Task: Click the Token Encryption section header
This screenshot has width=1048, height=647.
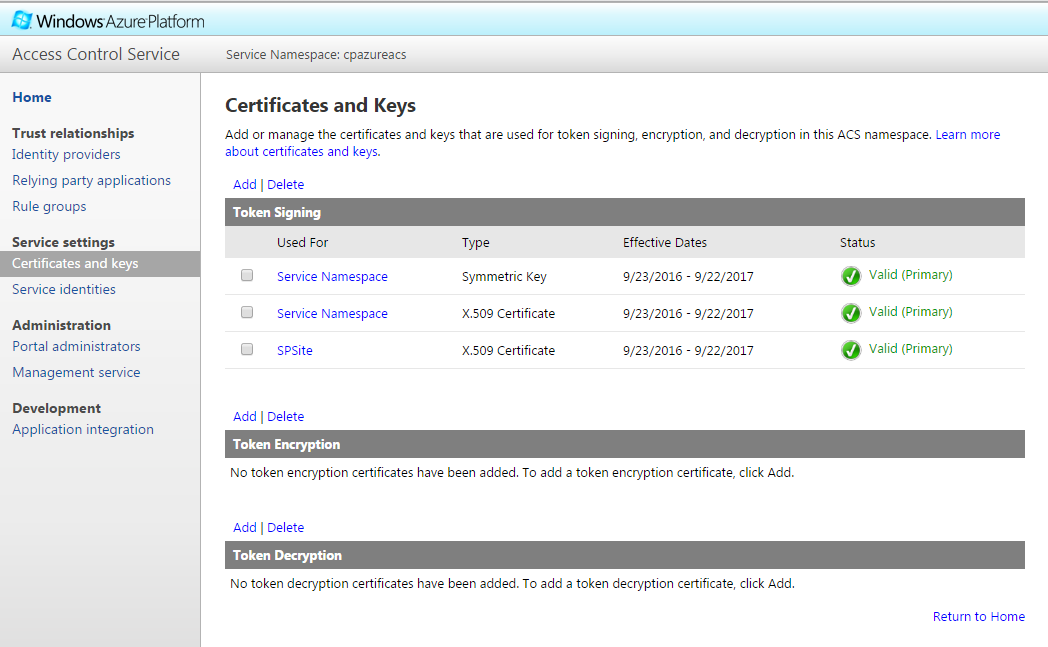Action: click(x=625, y=444)
